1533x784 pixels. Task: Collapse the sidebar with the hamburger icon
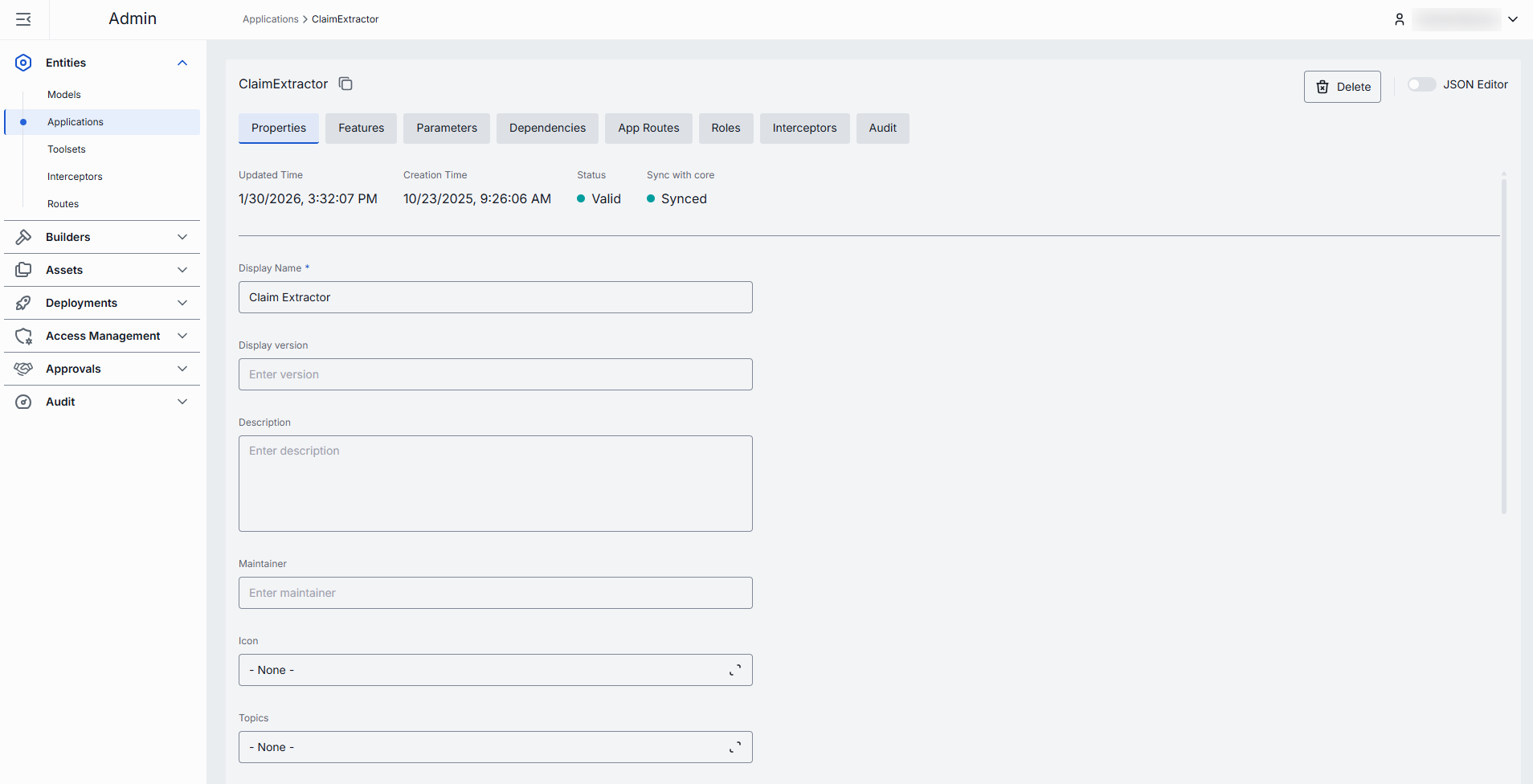click(x=23, y=19)
